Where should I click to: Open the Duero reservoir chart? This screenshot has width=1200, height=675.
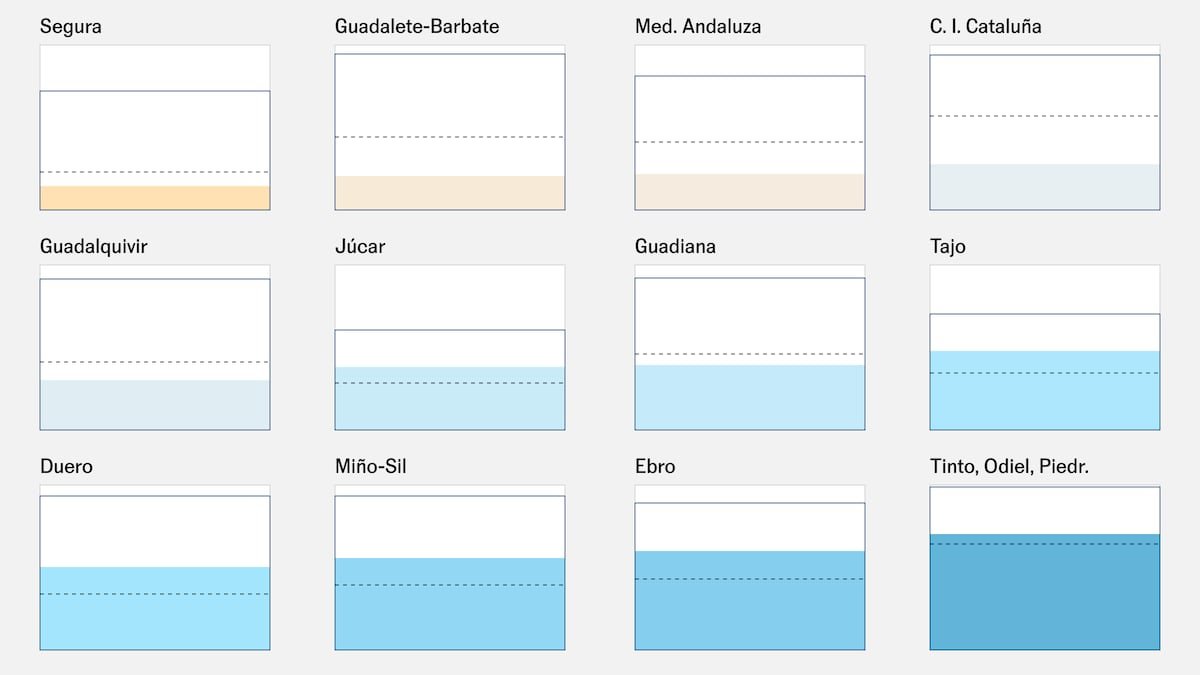[x=155, y=568]
